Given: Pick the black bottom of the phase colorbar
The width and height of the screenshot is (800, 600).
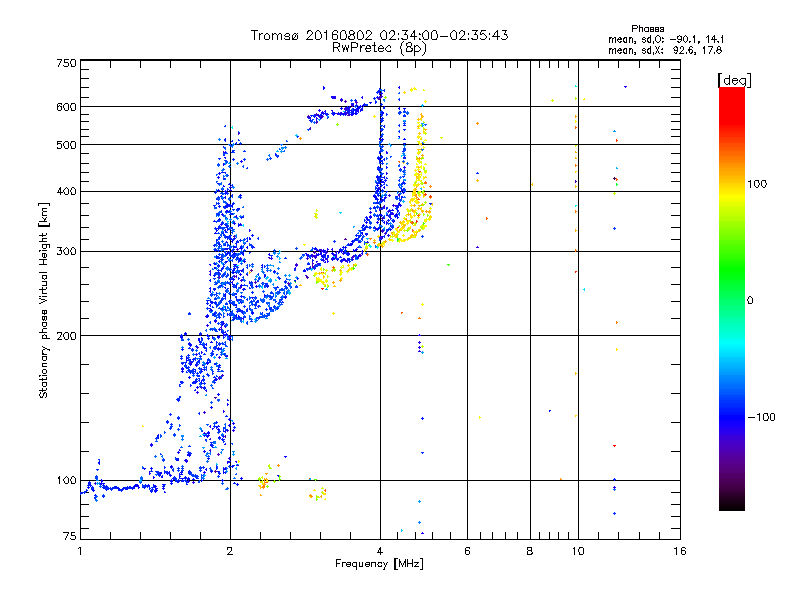Looking at the screenshot, I should click(x=732, y=503).
